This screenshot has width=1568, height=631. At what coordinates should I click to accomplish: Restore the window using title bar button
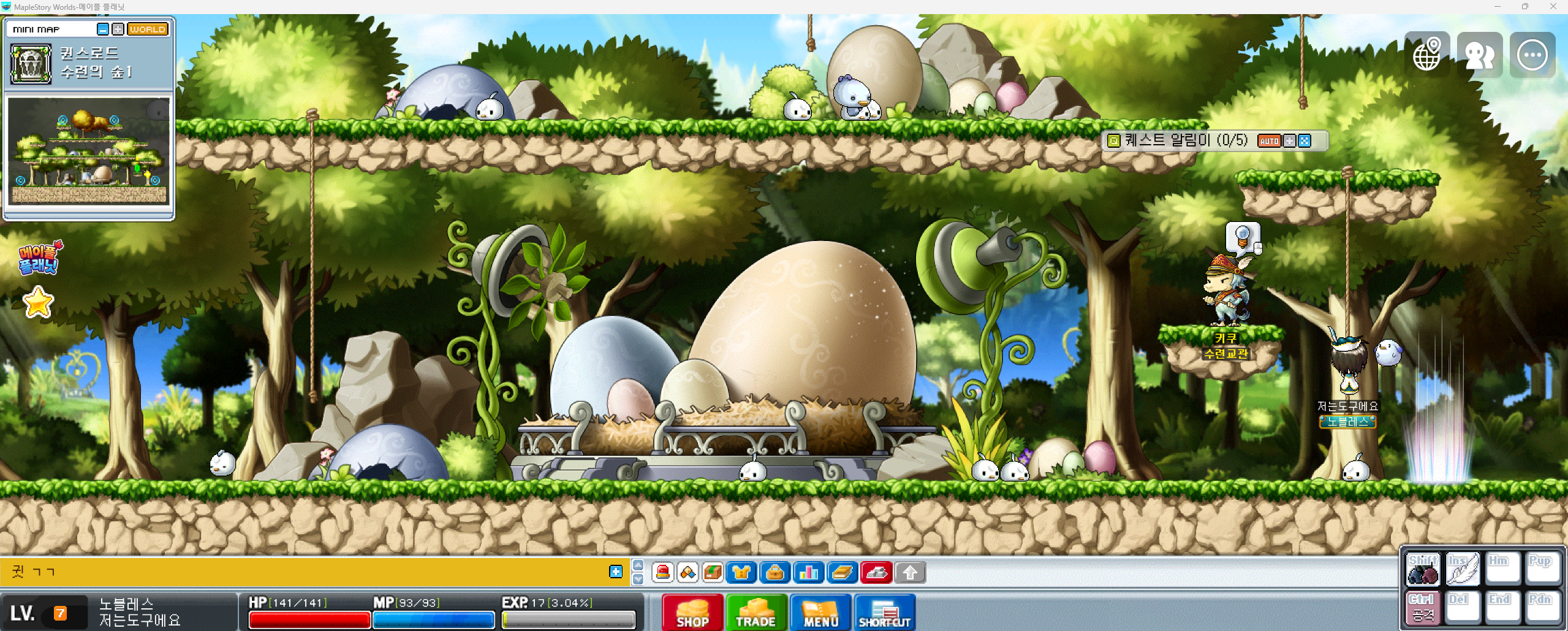click(1525, 6)
